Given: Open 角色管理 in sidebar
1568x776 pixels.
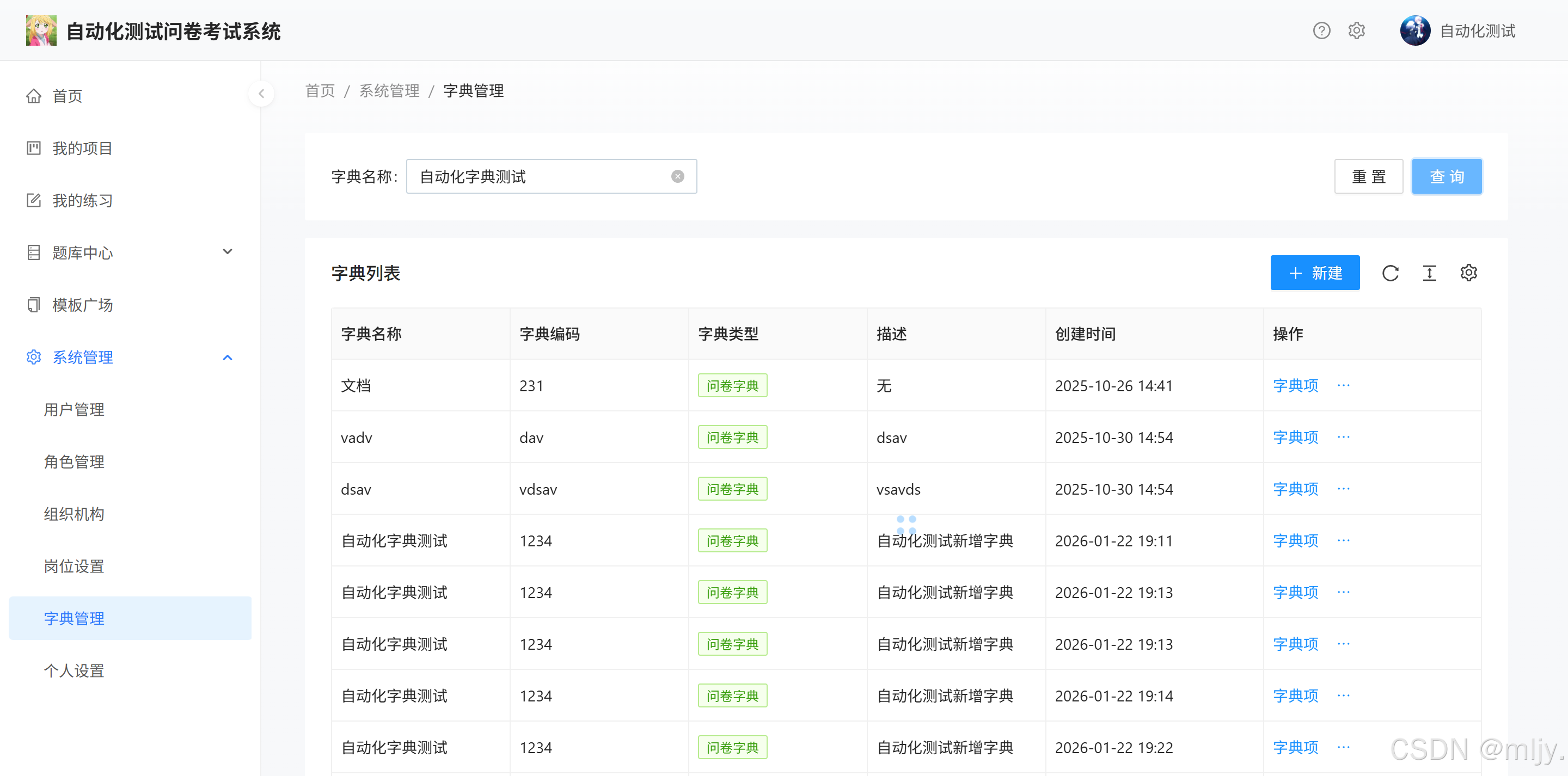Looking at the screenshot, I should click(x=74, y=462).
